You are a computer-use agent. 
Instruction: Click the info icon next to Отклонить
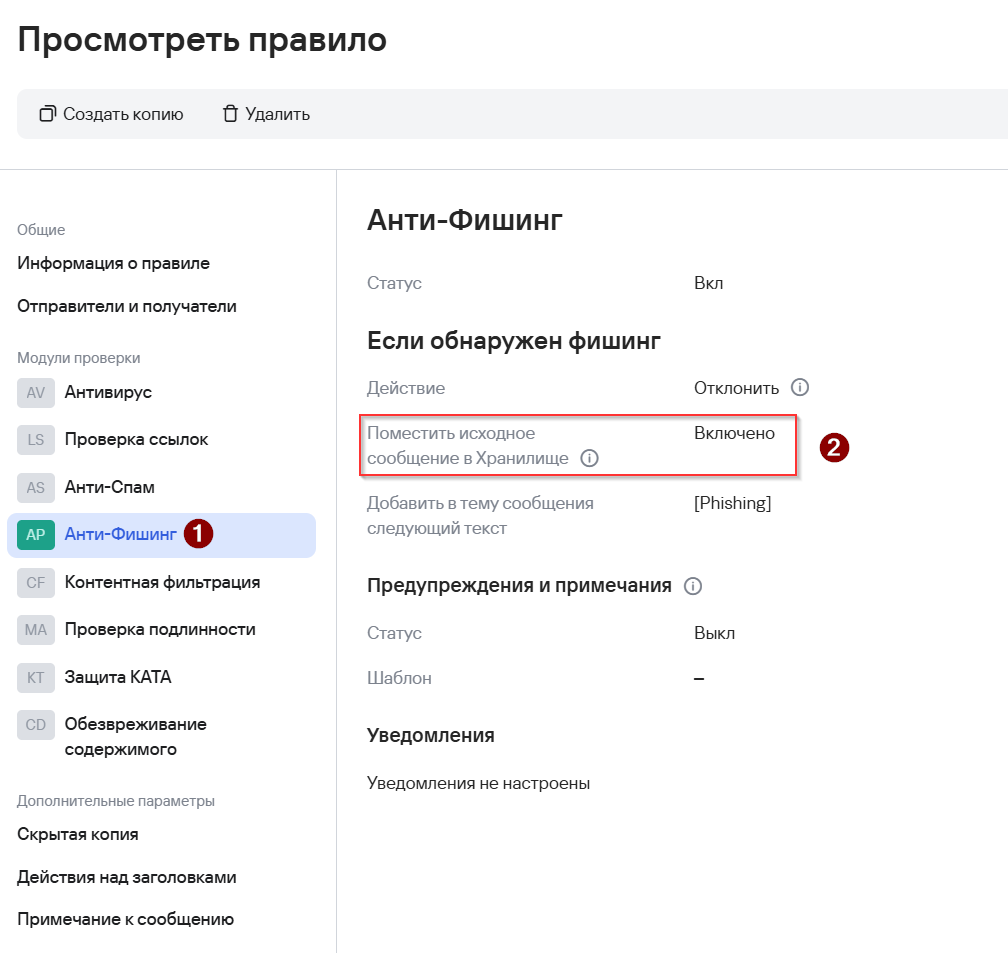pos(800,387)
